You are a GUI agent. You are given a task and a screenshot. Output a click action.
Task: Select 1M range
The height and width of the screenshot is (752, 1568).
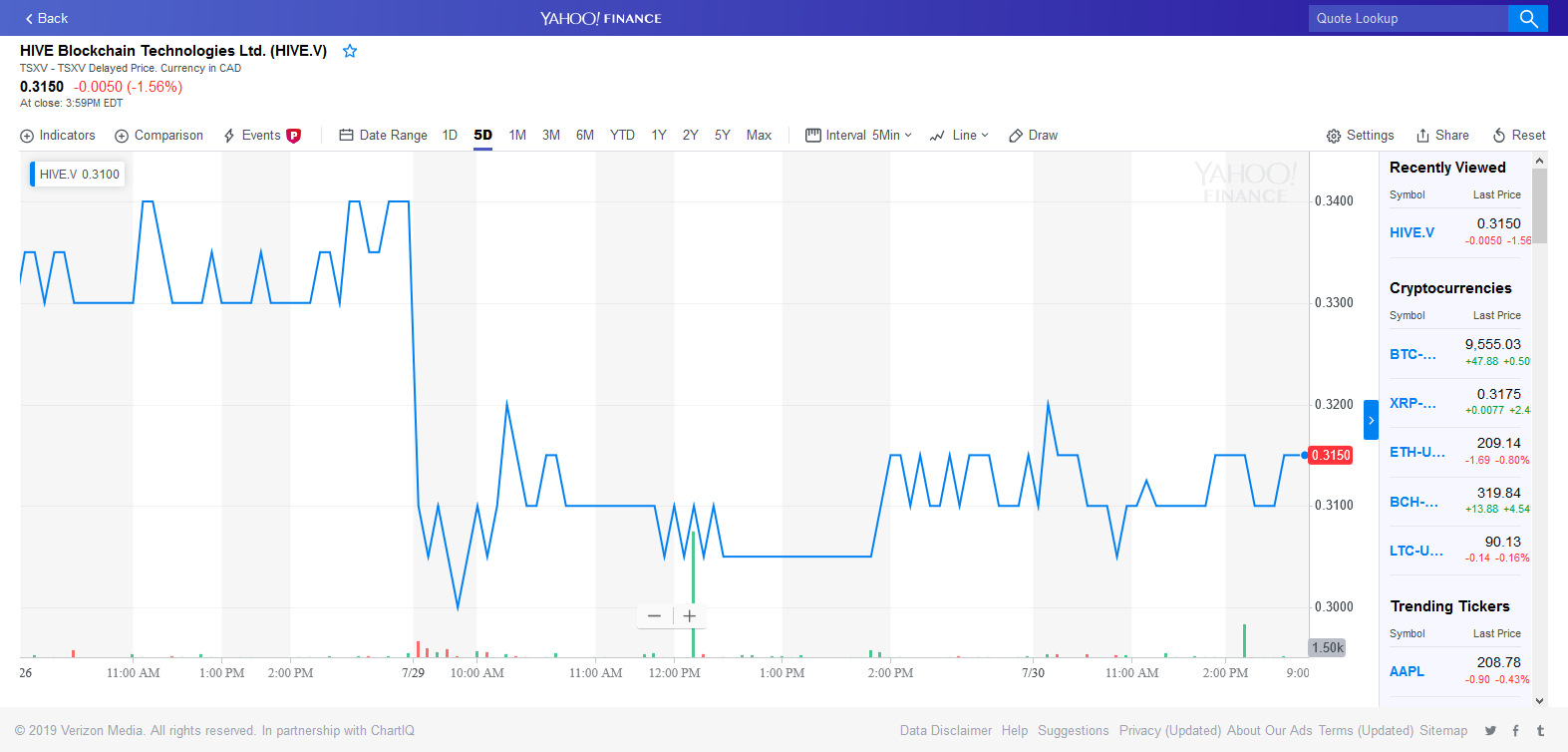tap(517, 136)
